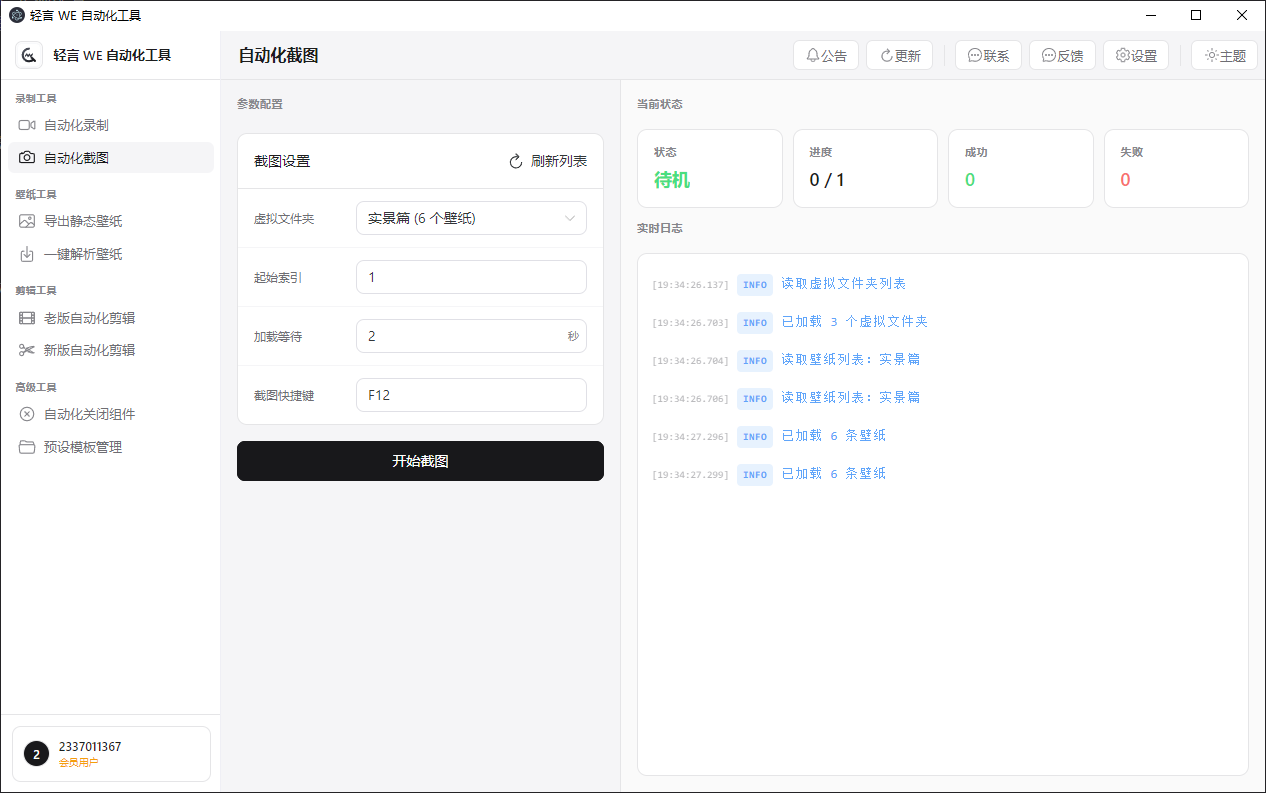
Task: Open the app logo icon at top left
Action: pyautogui.click(x=27, y=54)
